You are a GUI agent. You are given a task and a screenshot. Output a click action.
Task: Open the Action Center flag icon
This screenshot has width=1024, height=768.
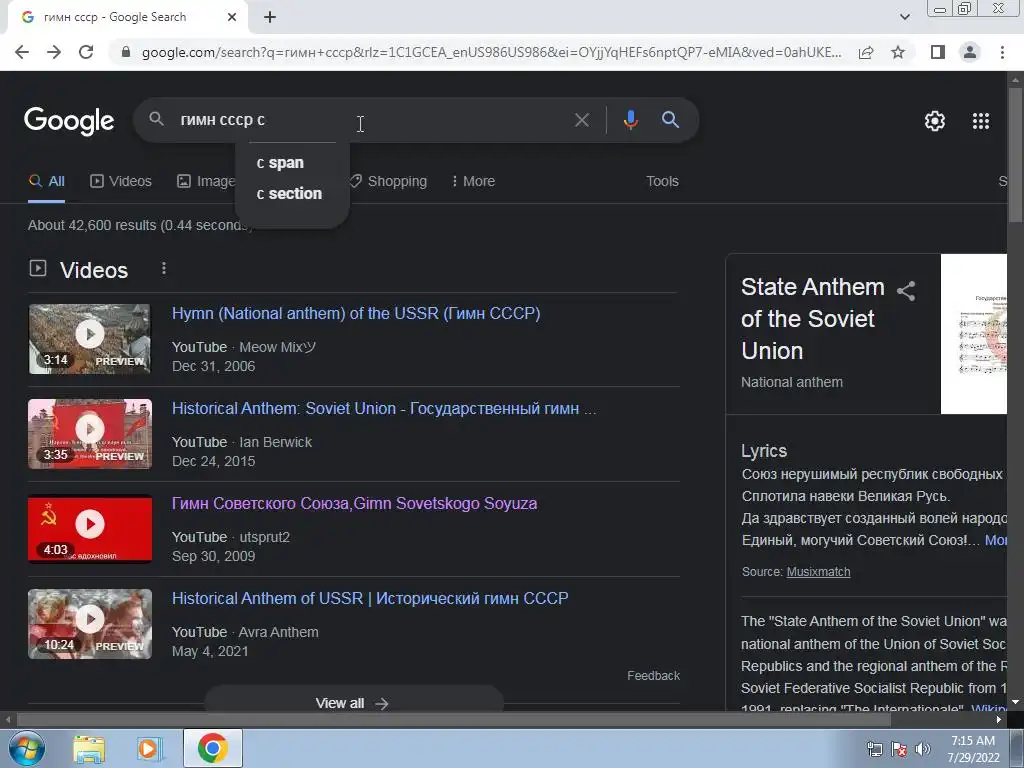tap(899, 749)
